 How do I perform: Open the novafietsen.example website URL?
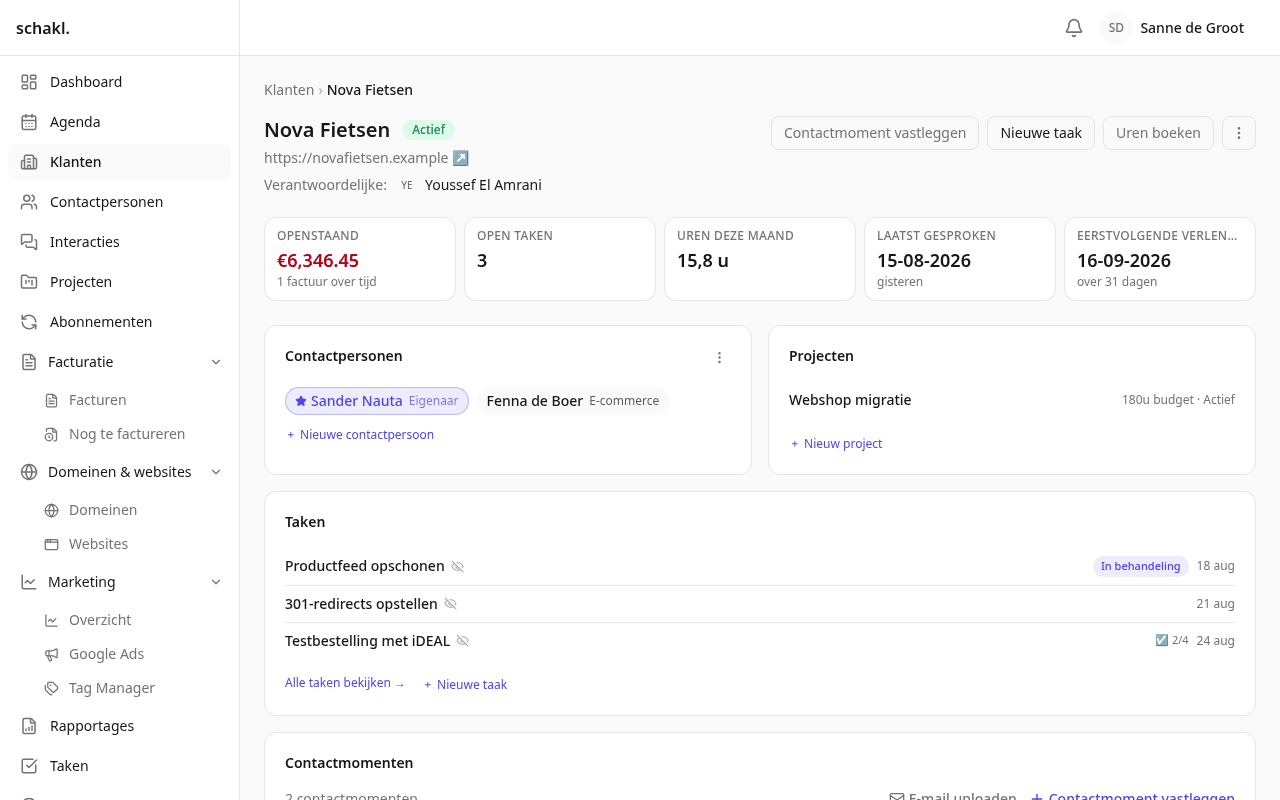(356, 158)
